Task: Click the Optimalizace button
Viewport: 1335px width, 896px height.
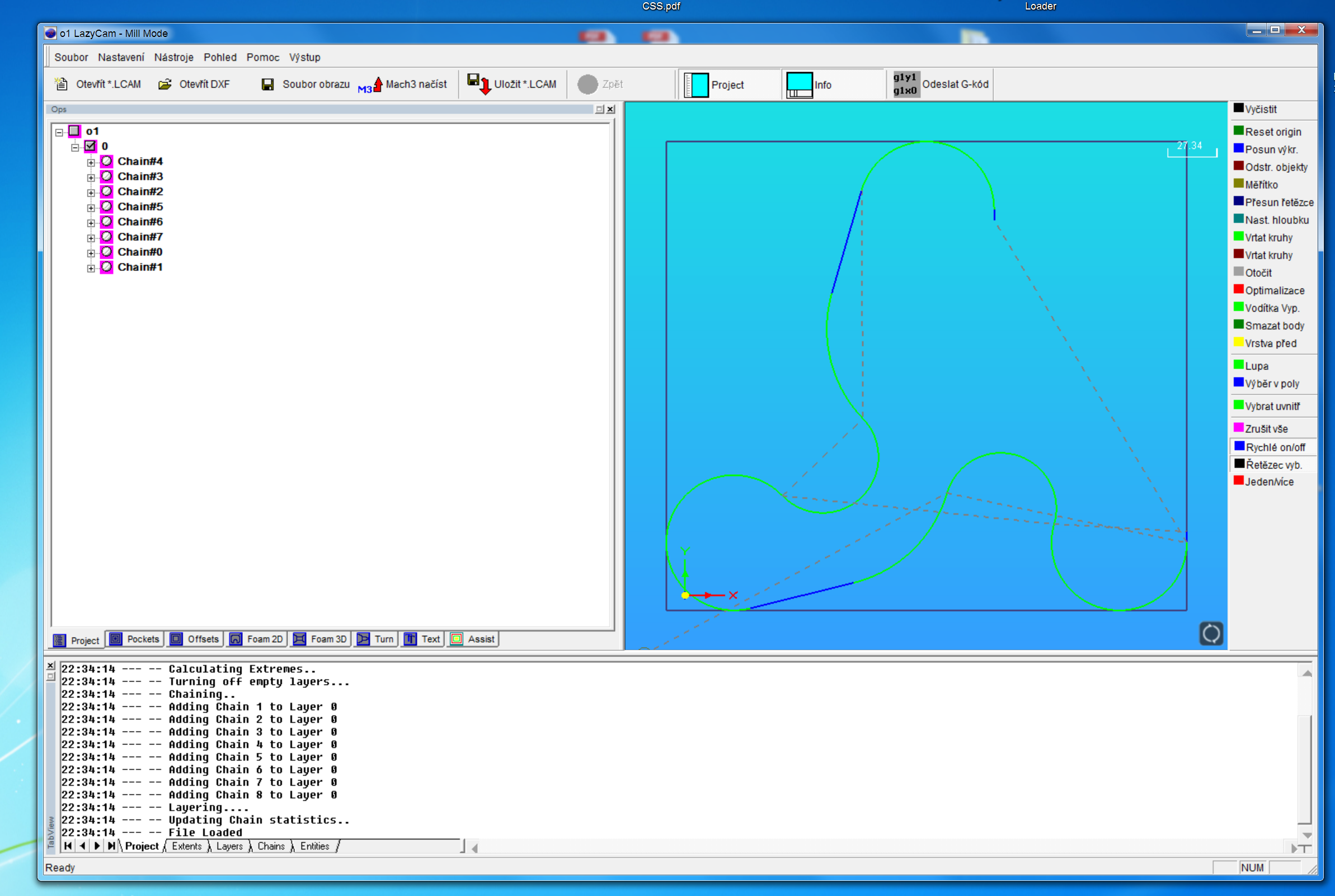Action: click(1274, 290)
